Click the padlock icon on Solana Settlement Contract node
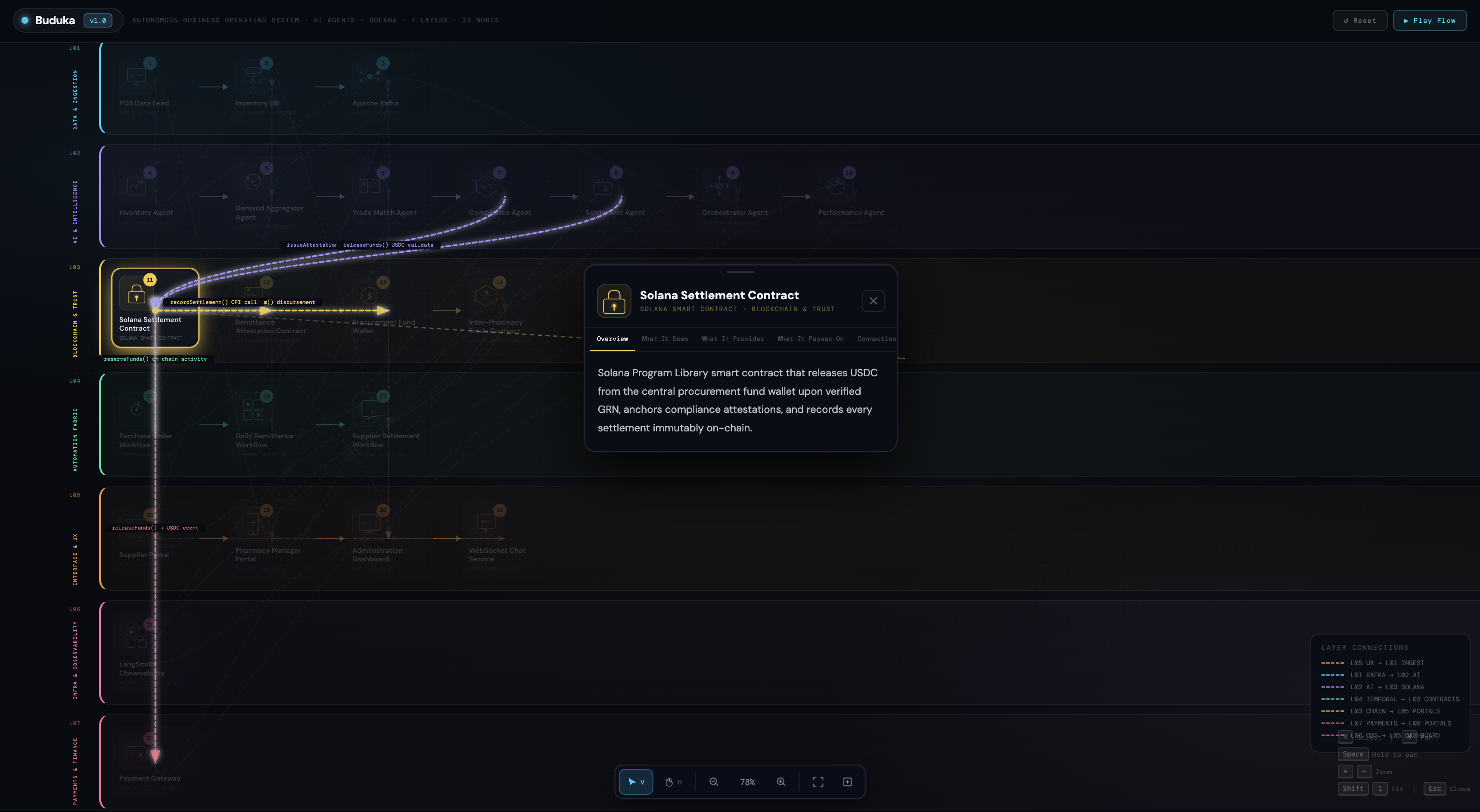This screenshot has width=1480, height=812. (x=136, y=294)
